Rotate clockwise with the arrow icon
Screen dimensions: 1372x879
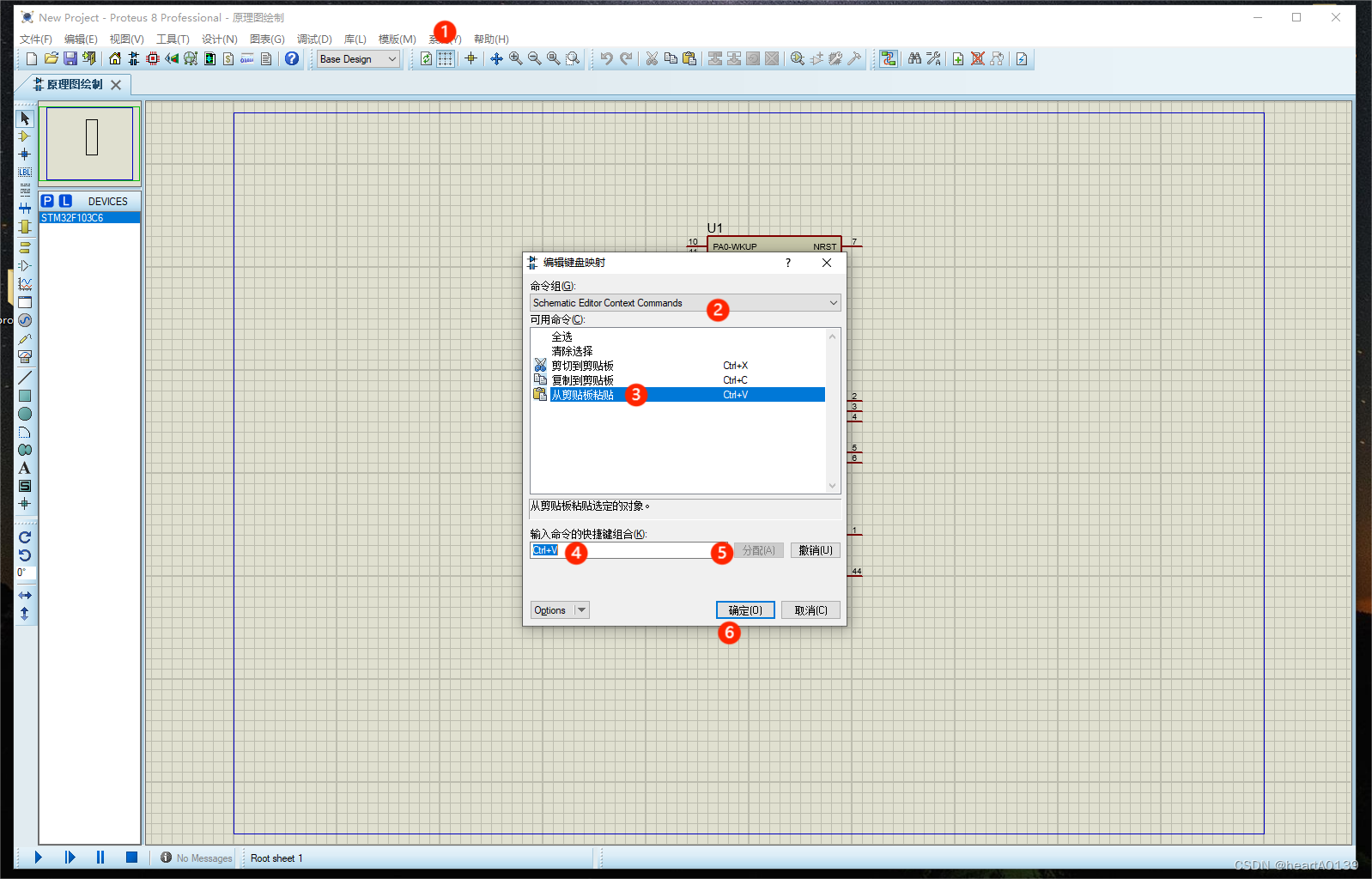(25, 537)
